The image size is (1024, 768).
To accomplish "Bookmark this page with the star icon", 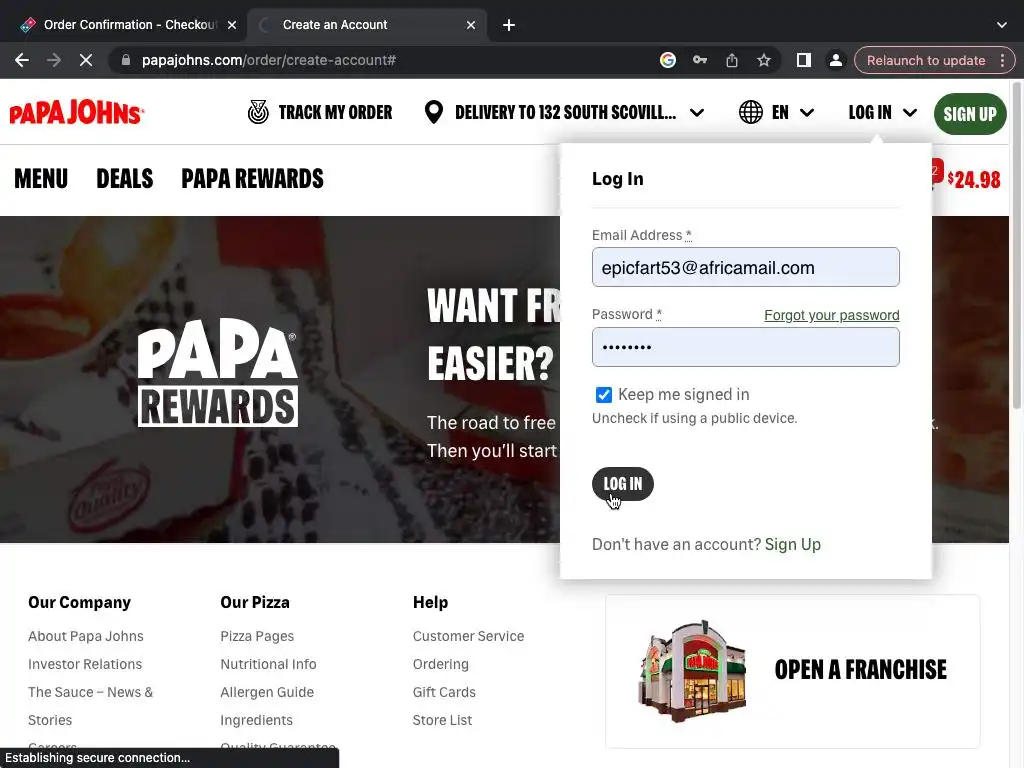I will (x=763, y=60).
